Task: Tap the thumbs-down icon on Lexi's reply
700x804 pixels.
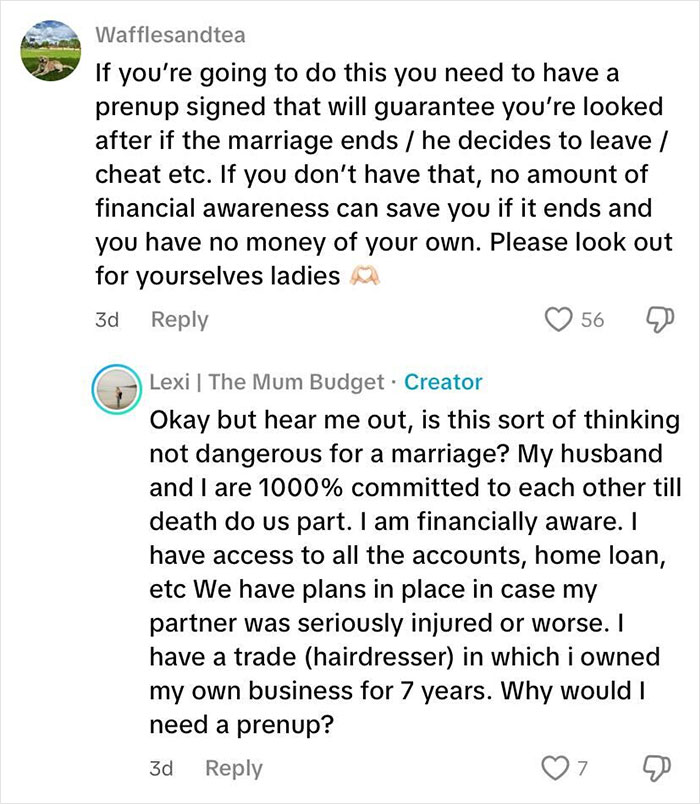Action: [655, 768]
